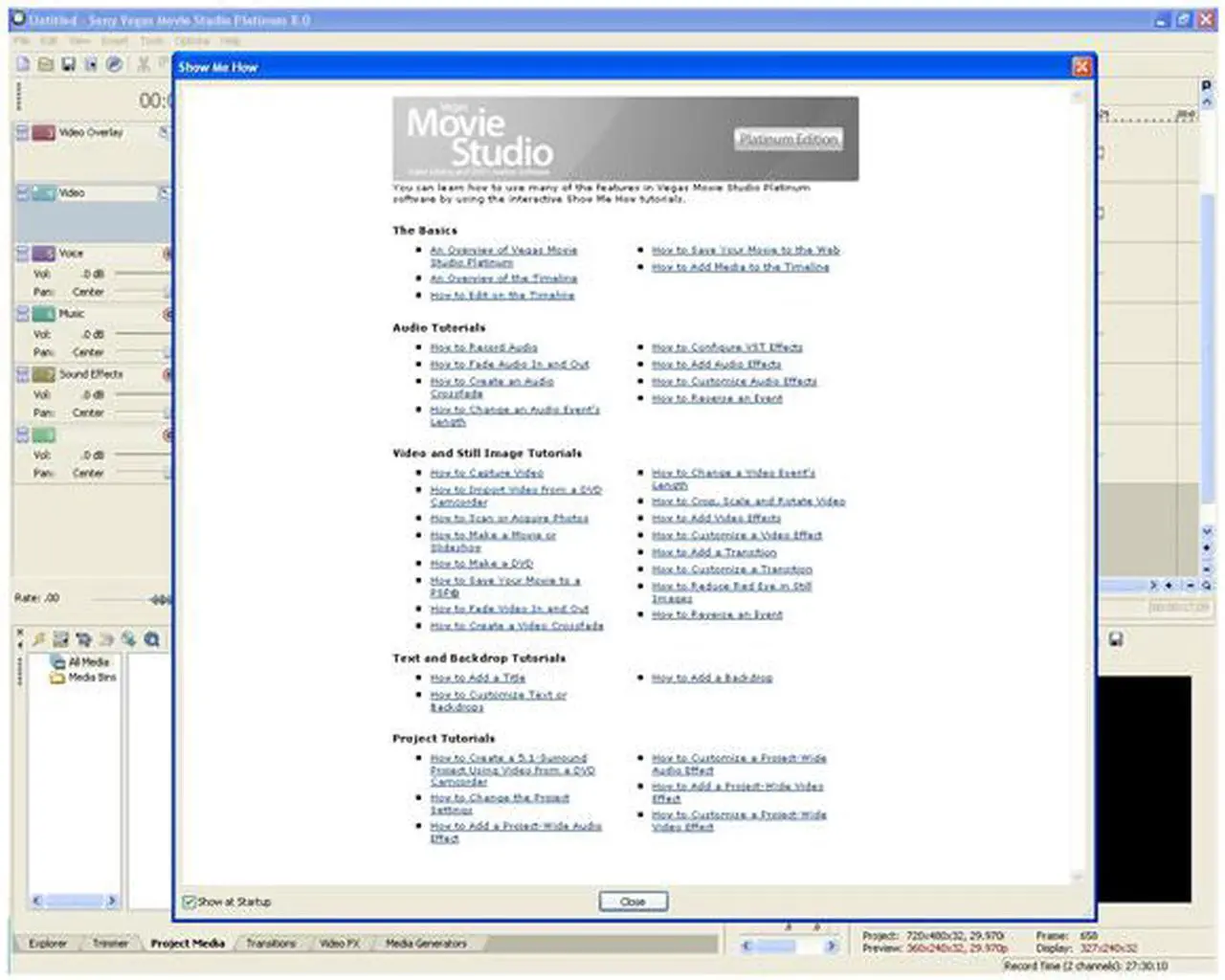This screenshot has height=980, width=1225.
Task: Click the red Video Overlay track badge
Action: click(x=43, y=133)
